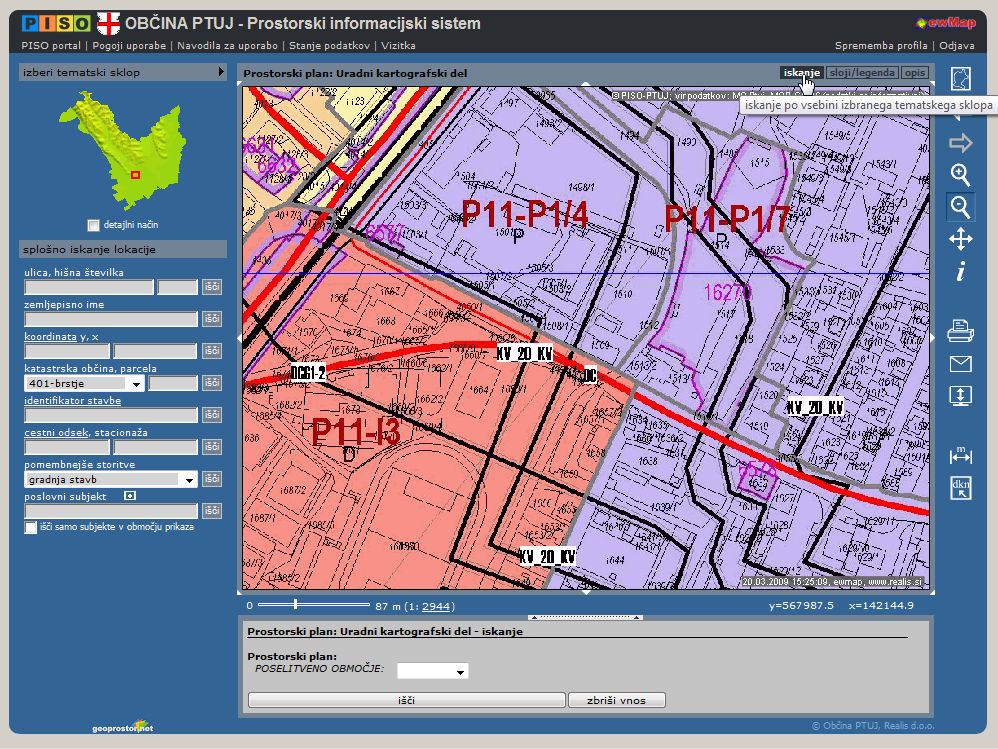Show full municipality extent map icon

[960, 79]
